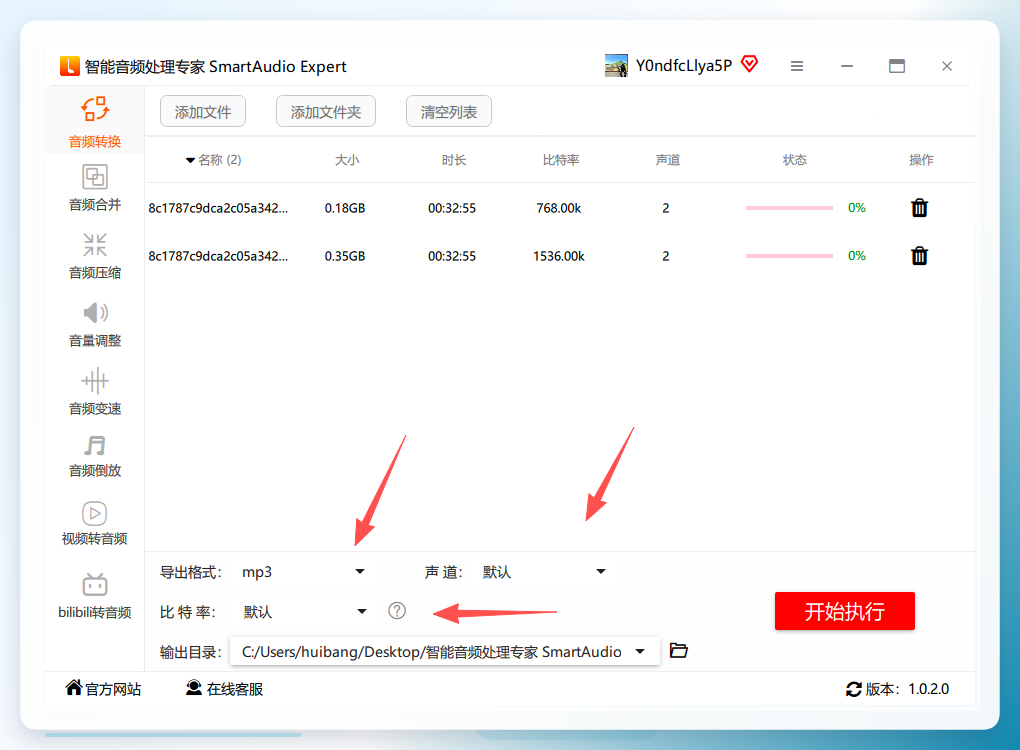Check for updates via refresh icon
This screenshot has width=1020, height=750.
(x=853, y=690)
